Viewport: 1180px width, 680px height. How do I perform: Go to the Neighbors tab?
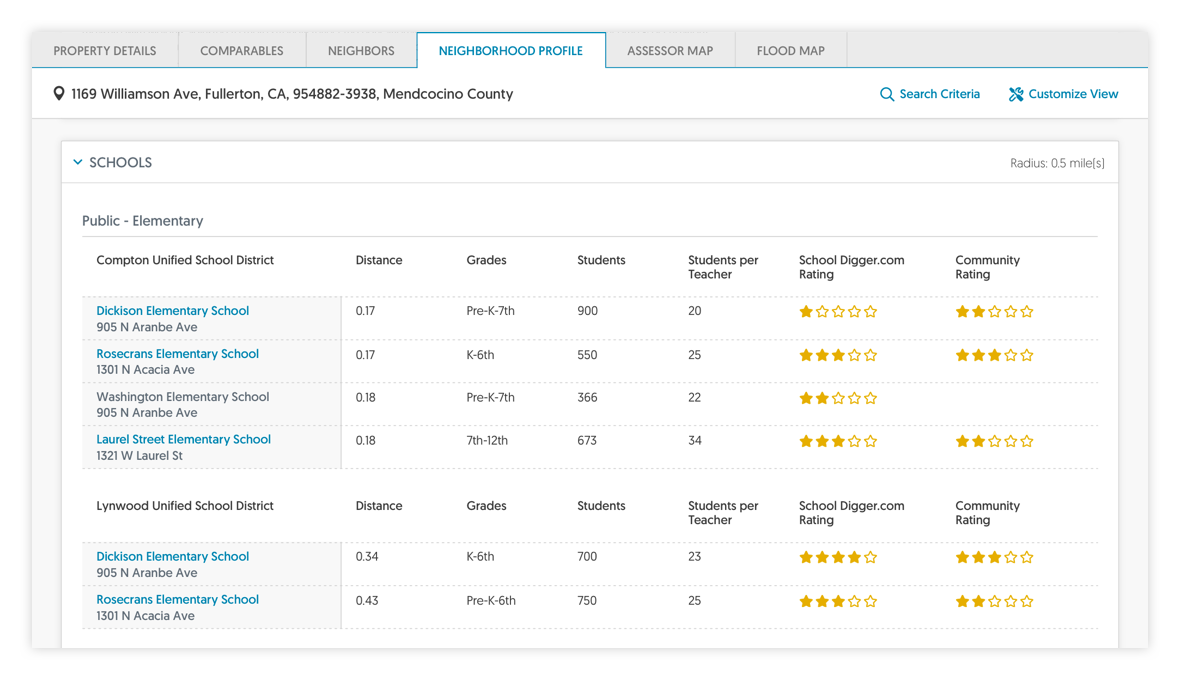361,51
